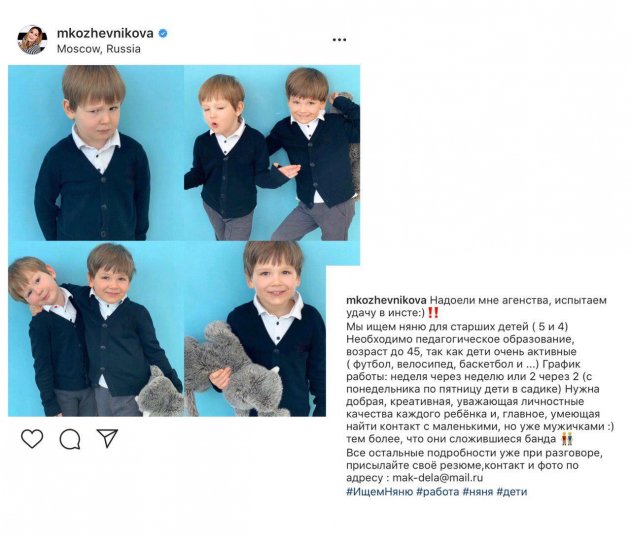Click the smiling boy holding a plush toy

(255, 329)
